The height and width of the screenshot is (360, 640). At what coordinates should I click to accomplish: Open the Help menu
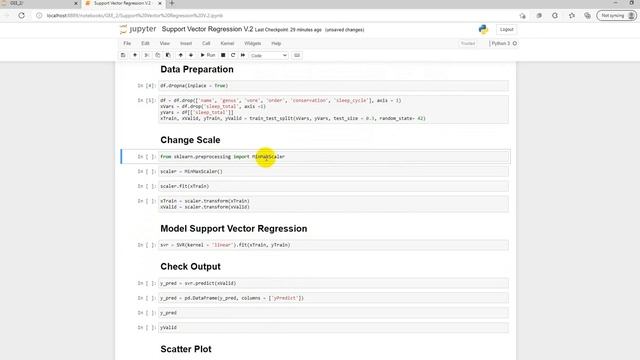pyautogui.click(x=276, y=43)
